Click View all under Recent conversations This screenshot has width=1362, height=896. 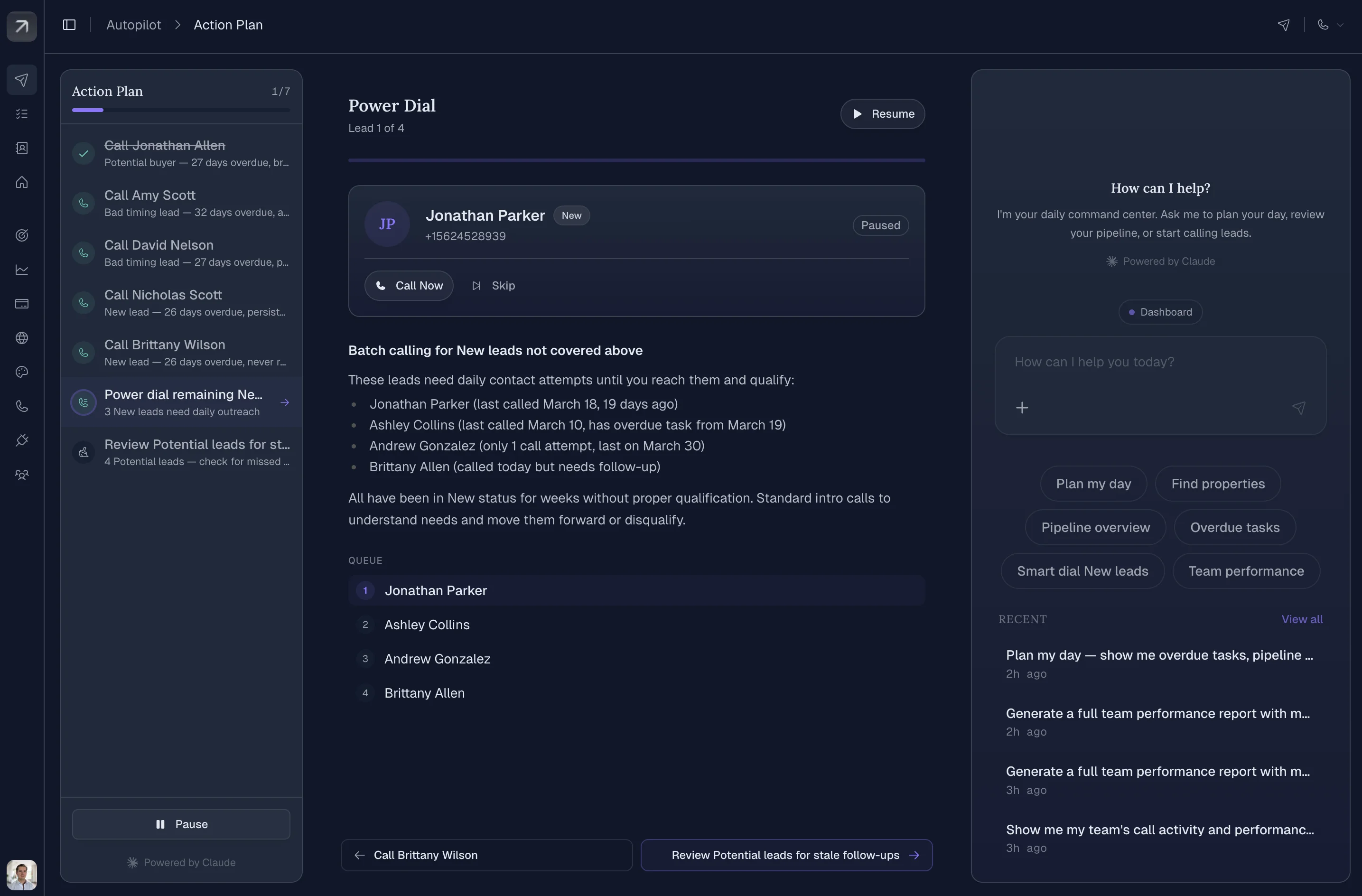(1302, 619)
